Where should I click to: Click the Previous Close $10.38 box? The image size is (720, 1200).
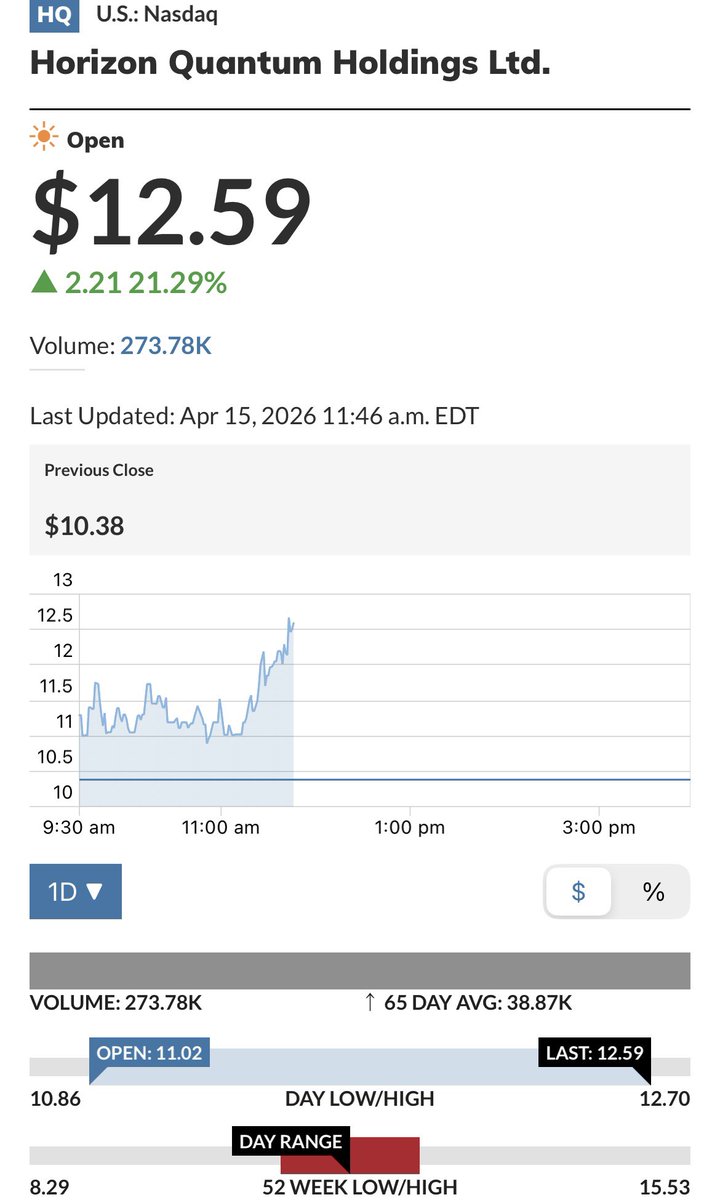click(360, 500)
